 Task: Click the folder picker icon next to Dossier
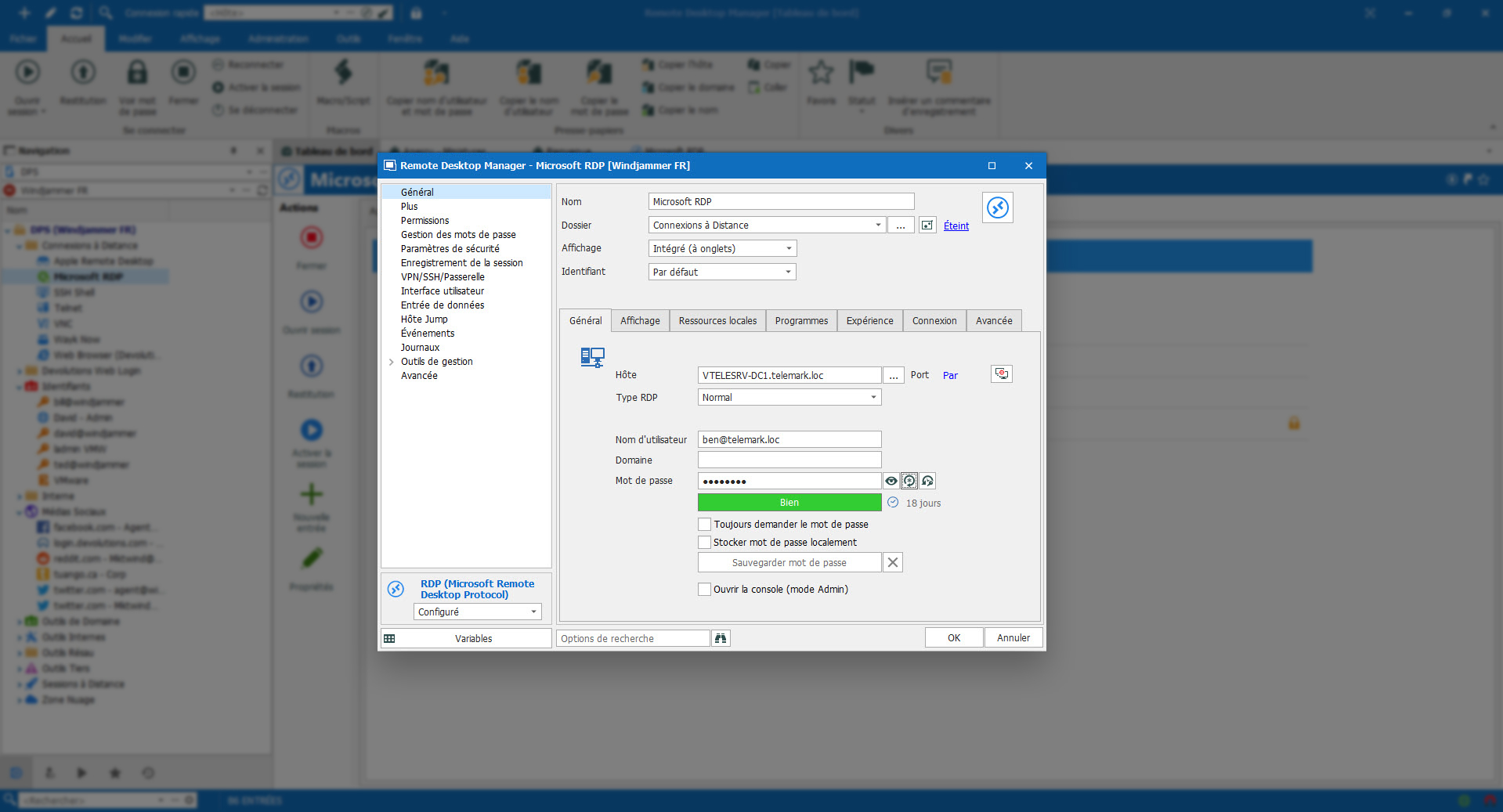927,226
